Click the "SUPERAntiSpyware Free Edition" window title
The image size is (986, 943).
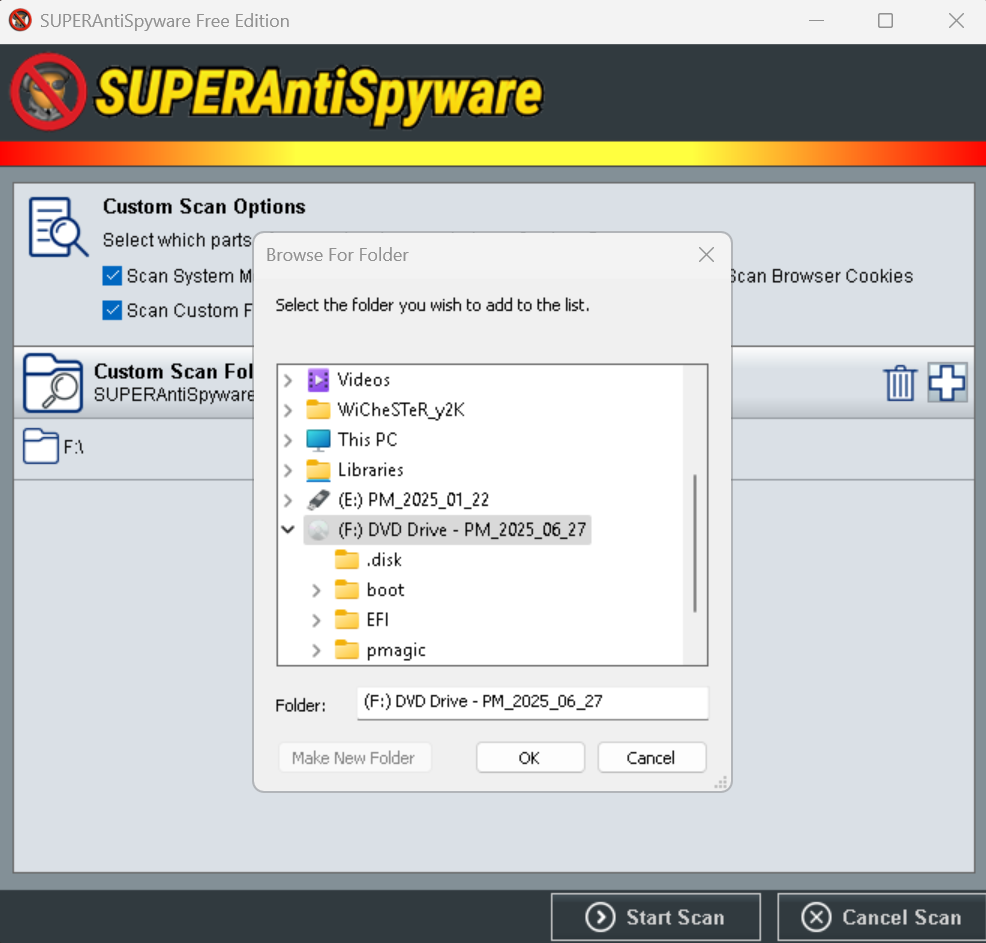(x=165, y=21)
